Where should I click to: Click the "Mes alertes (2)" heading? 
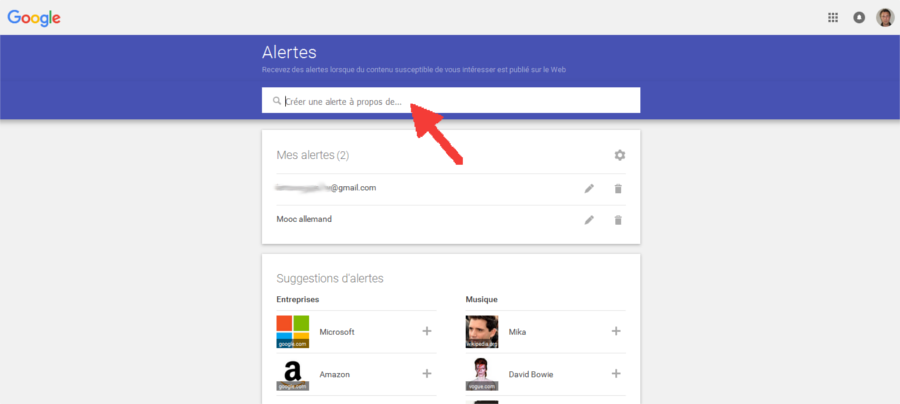click(x=313, y=155)
